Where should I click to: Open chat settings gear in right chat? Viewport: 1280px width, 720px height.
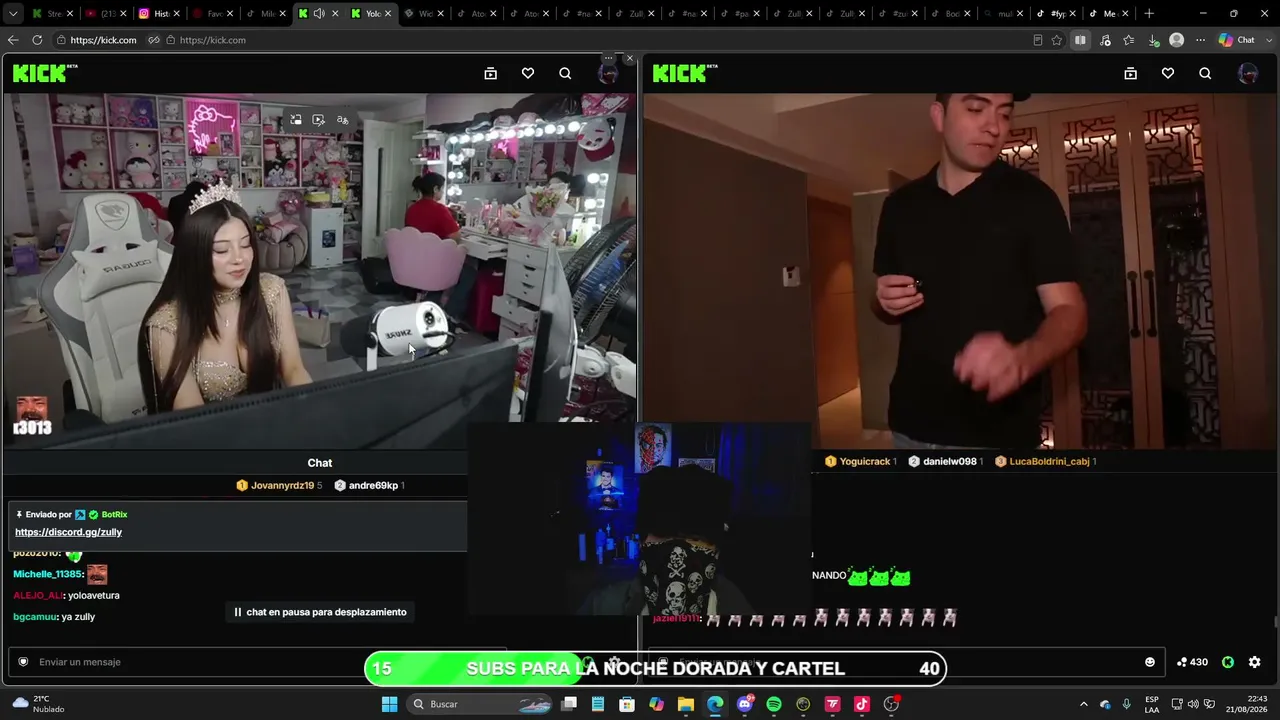click(1255, 662)
